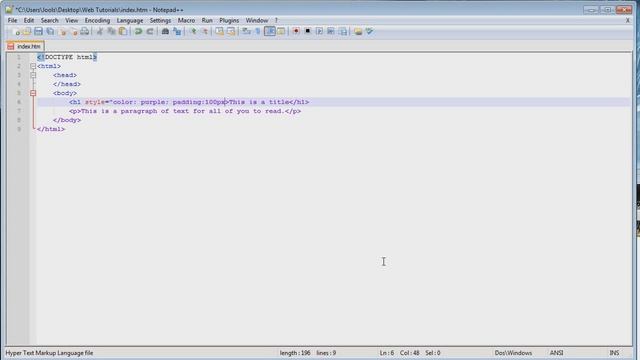Click 'Hyper Text Markup Language file' status text
Image resolution: width=640 pixels, height=360 pixels.
tap(49, 353)
